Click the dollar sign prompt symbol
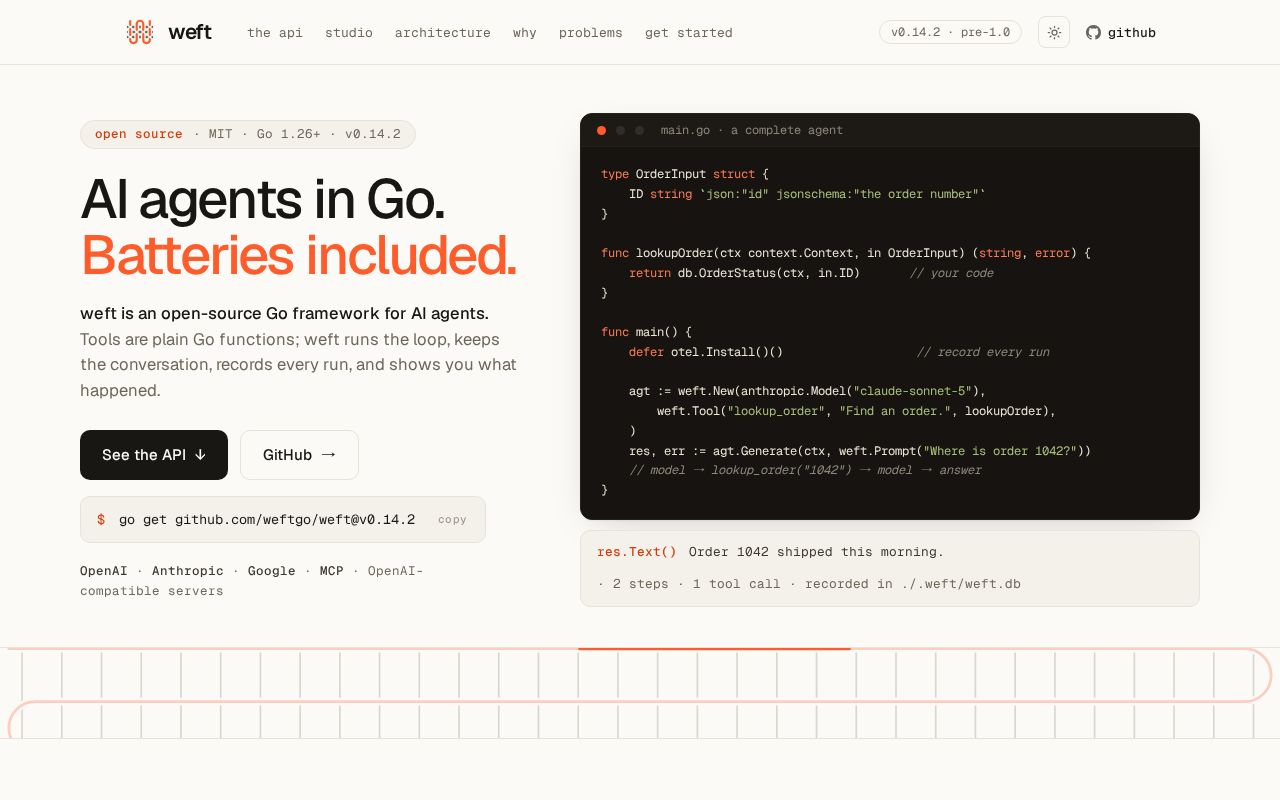This screenshot has width=1280, height=800. [x=101, y=520]
